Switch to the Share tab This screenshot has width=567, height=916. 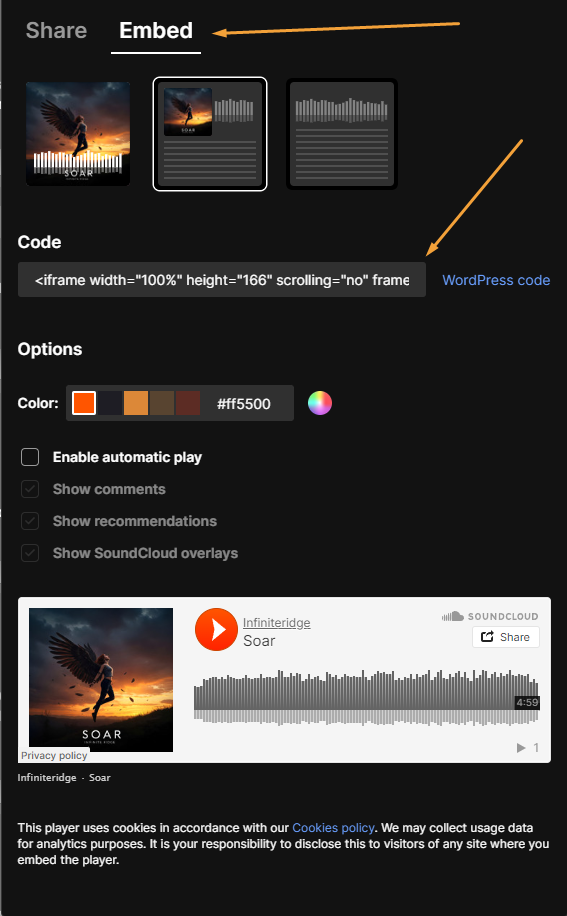tap(56, 30)
